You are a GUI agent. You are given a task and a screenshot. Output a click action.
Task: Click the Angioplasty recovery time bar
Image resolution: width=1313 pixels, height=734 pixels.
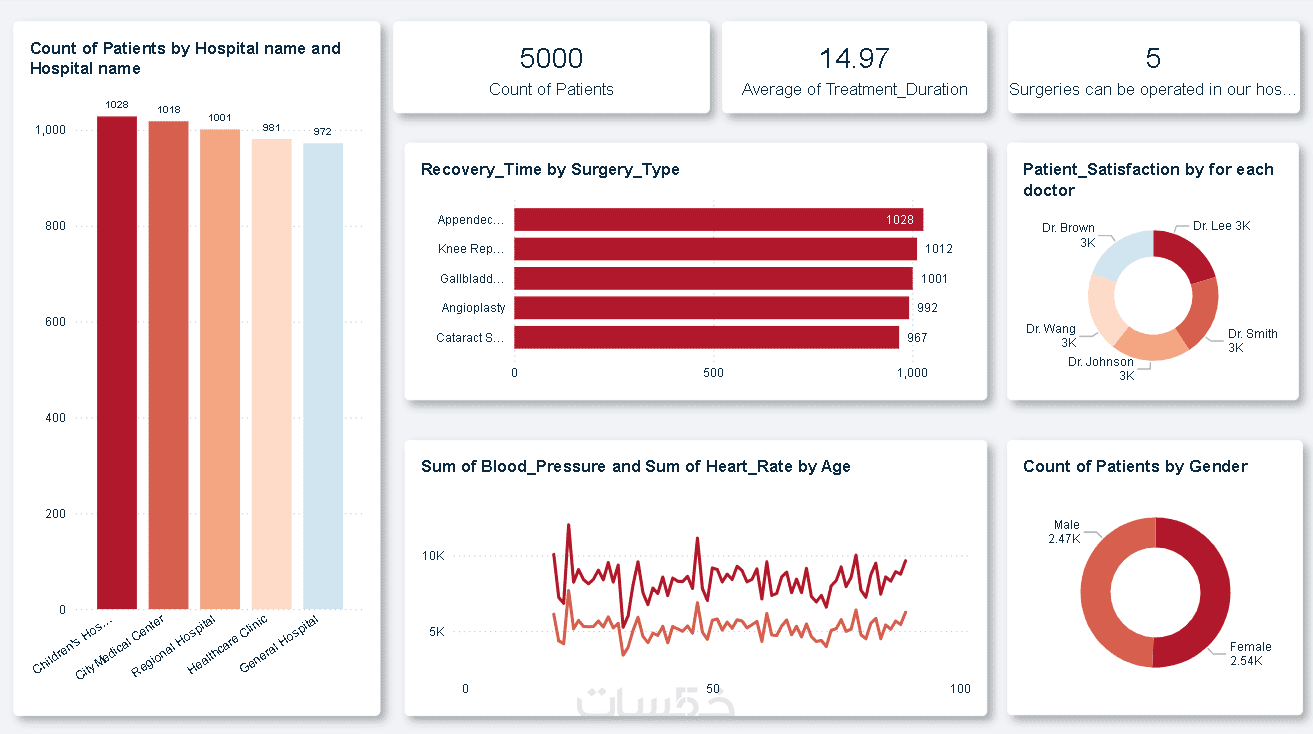point(710,308)
